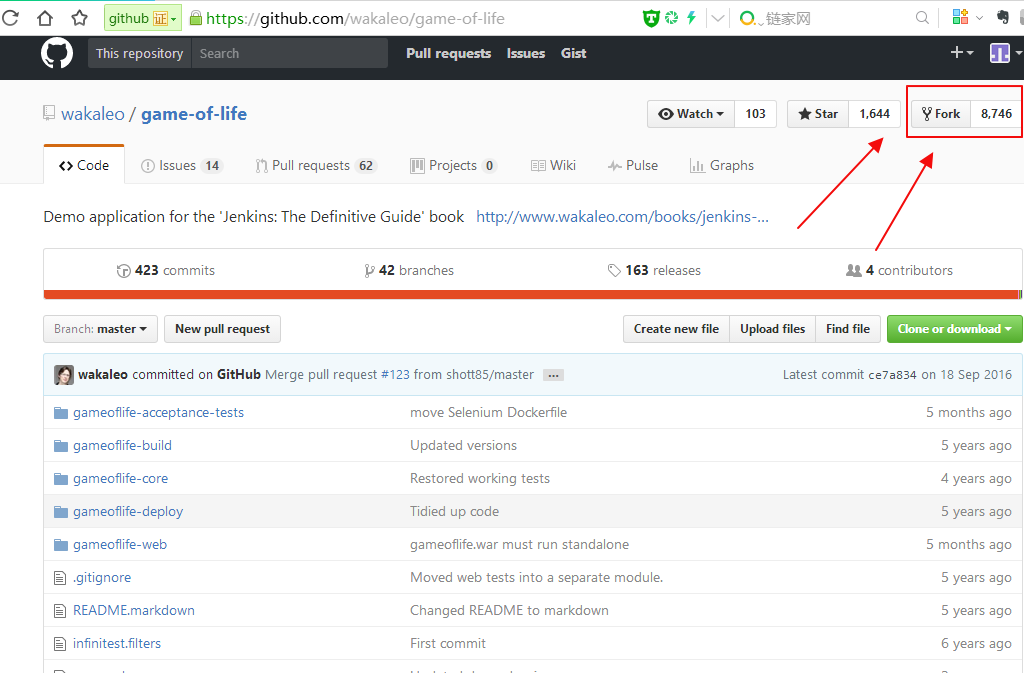Open the Watch dropdown button
Viewport: 1024px width, 673px height.
(x=691, y=114)
